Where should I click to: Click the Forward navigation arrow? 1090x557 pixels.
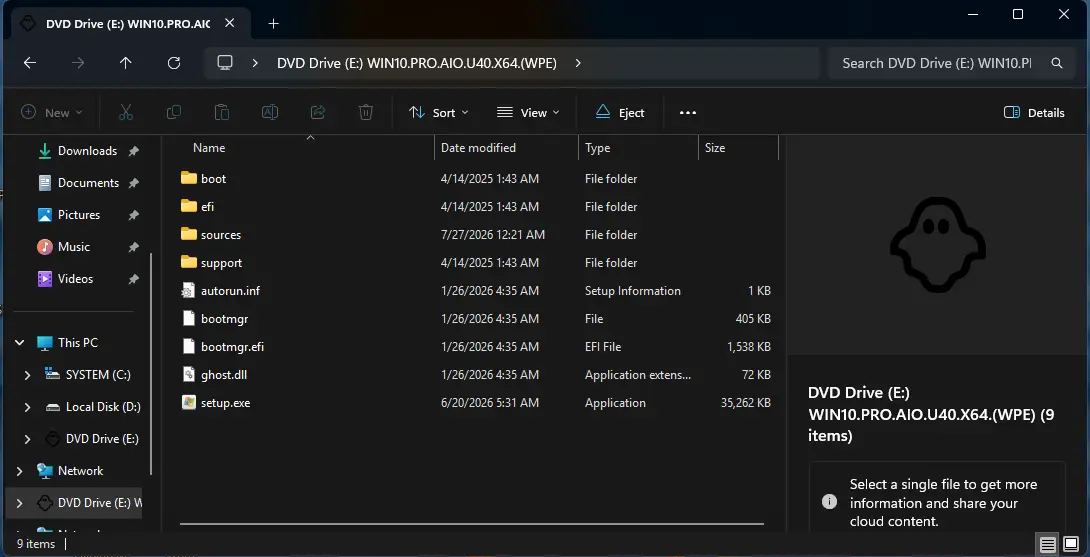click(78, 63)
